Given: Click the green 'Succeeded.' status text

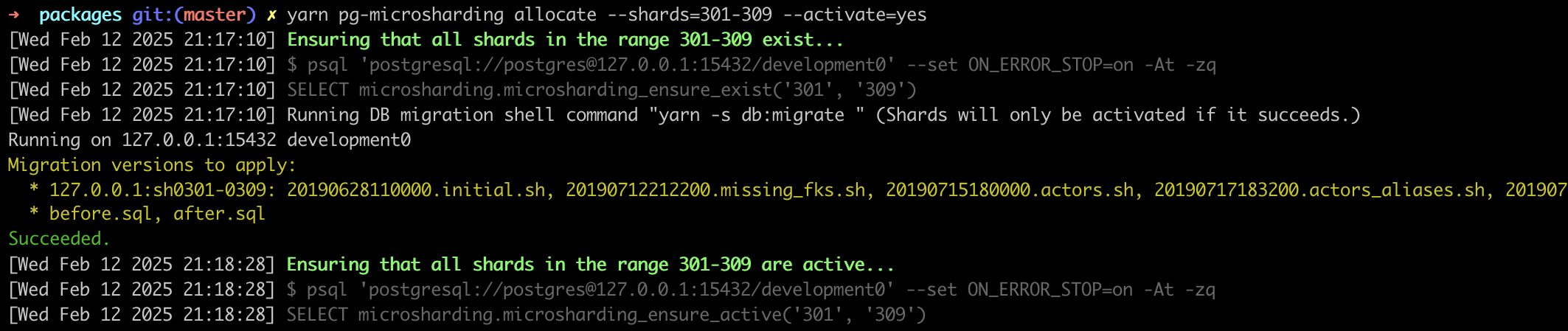Looking at the screenshot, I should point(59,239).
